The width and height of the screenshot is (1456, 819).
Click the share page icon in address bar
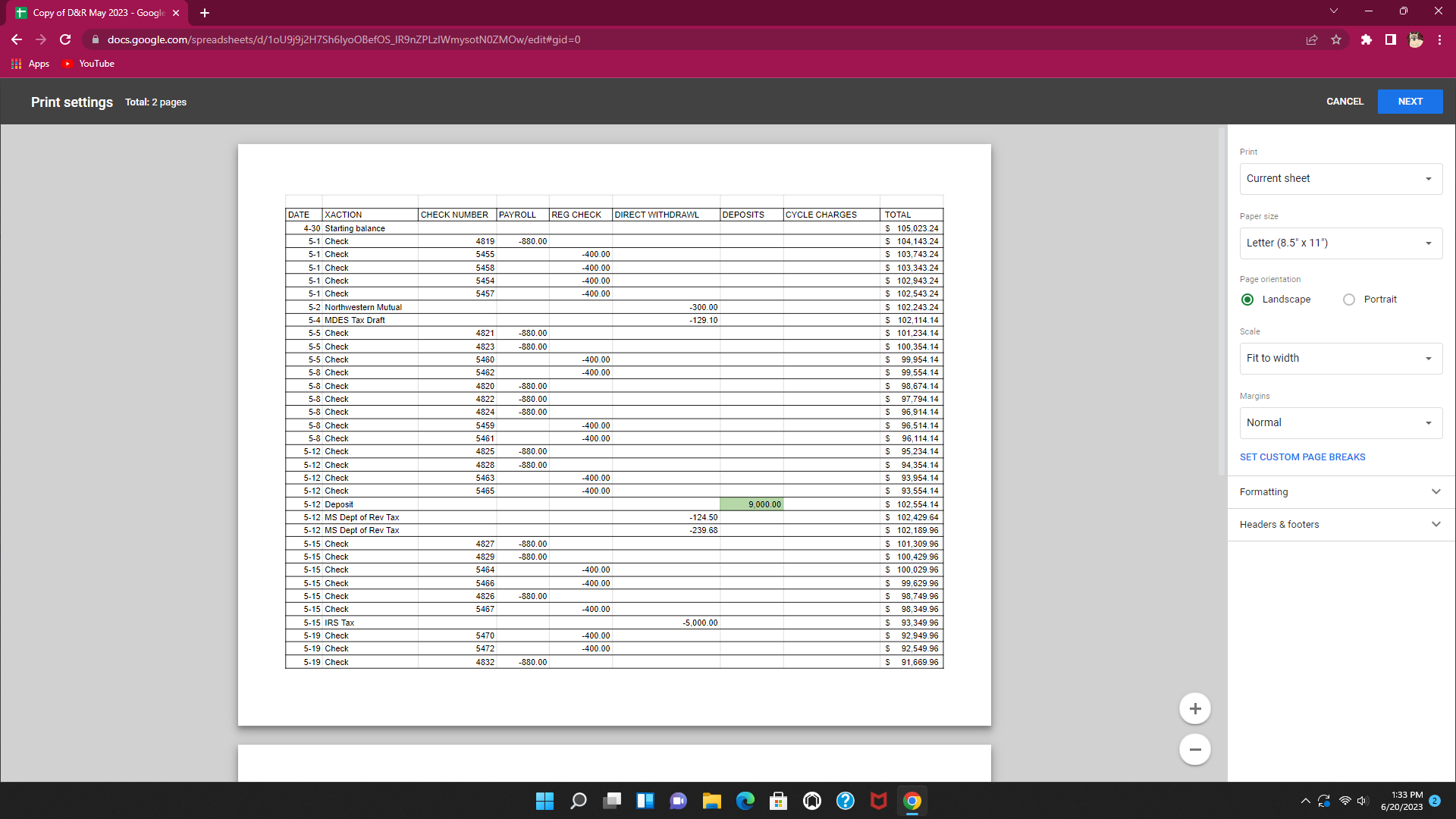click(1311, 39)
